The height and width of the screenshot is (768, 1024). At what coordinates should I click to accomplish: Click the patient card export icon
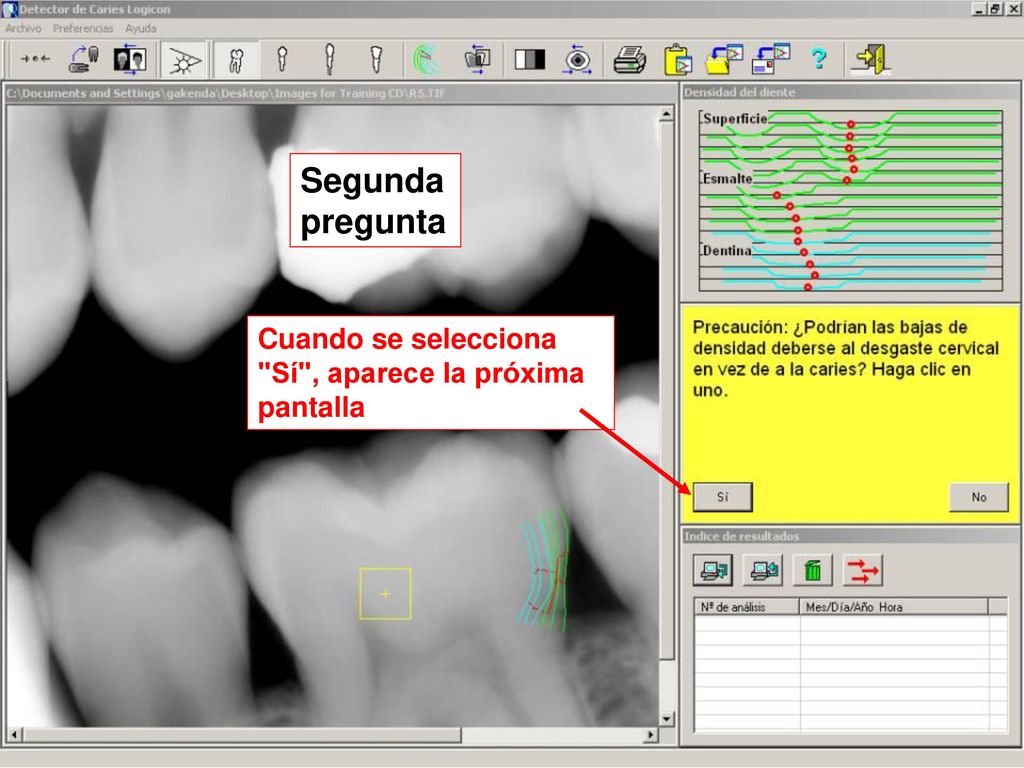tap(771, 59)
